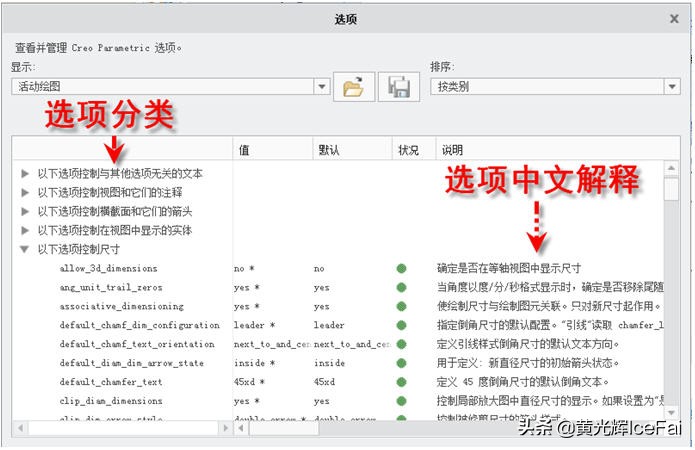
Task: Click the 默认 column header
Action: tap(352, 150)
